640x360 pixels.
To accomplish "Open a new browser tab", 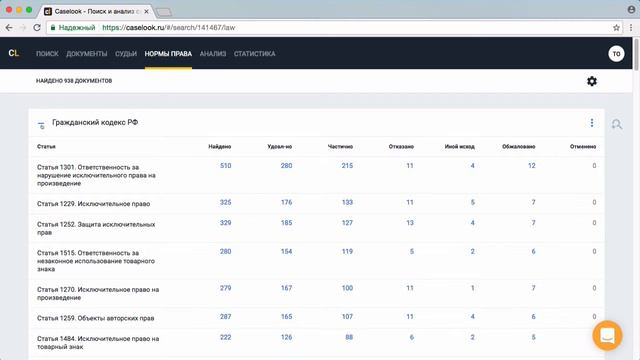I will click(x=164, y=12).
